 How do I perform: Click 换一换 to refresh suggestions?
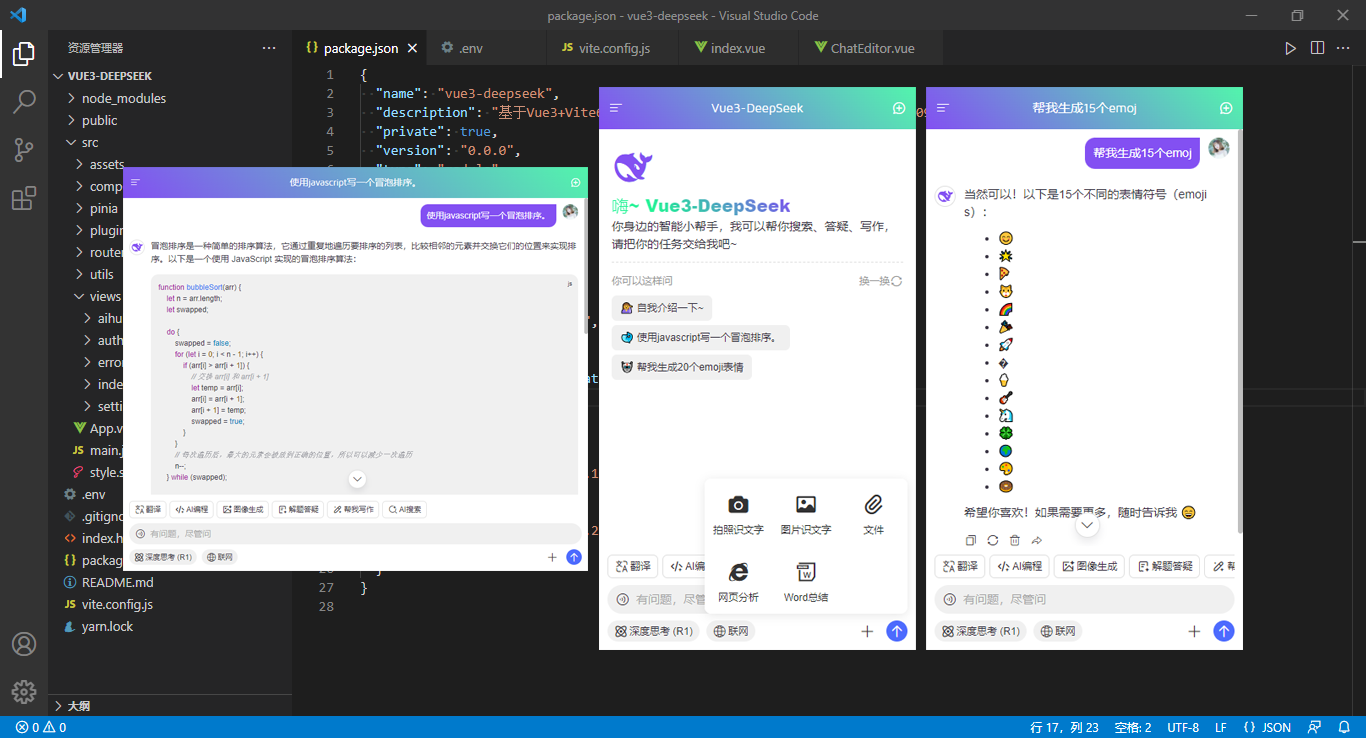tap(880, 281)
